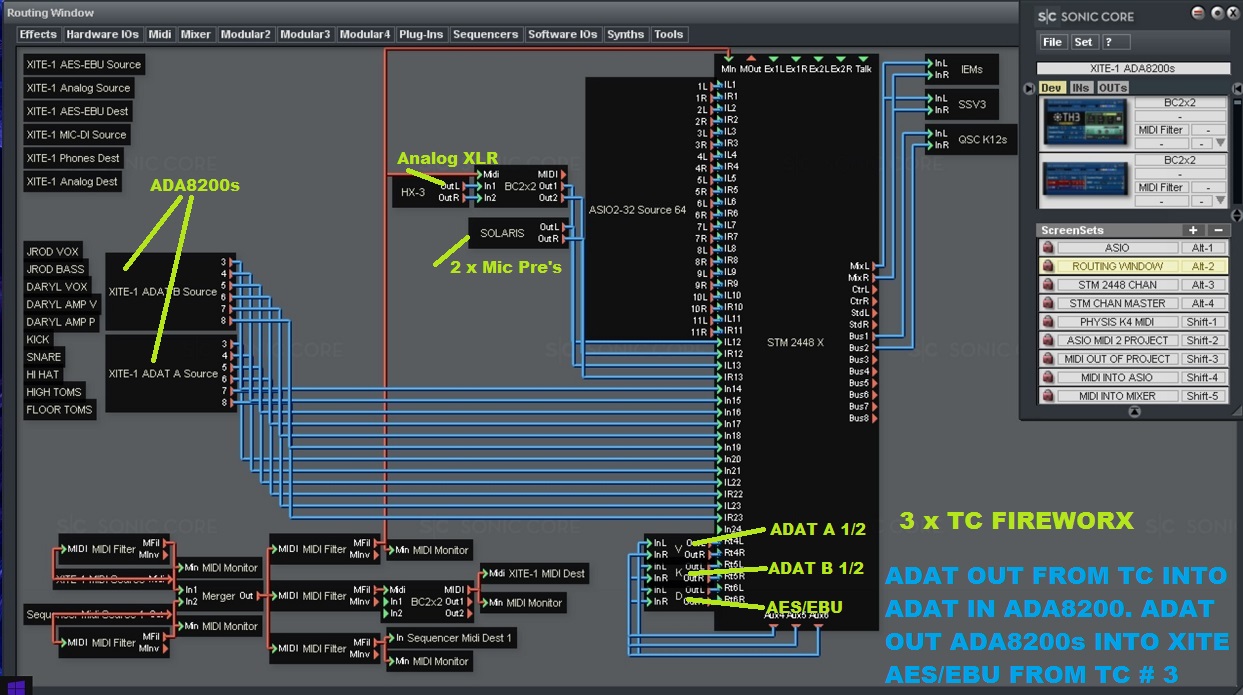Open the File menu in Sonic Core panel
This screenshot has width=1243, height=695.
(1052, 42)
